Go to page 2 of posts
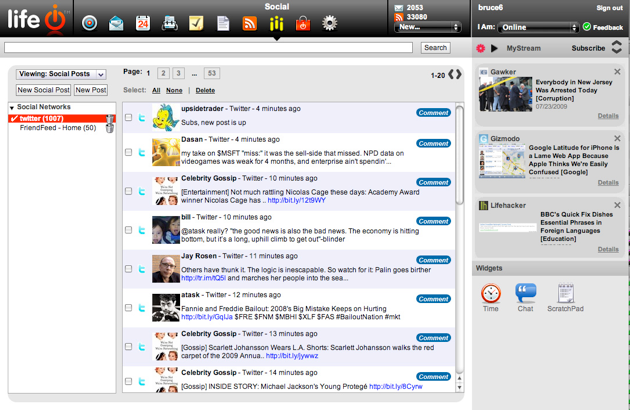This screenshot has height=410, width=630. coord(164,73)
